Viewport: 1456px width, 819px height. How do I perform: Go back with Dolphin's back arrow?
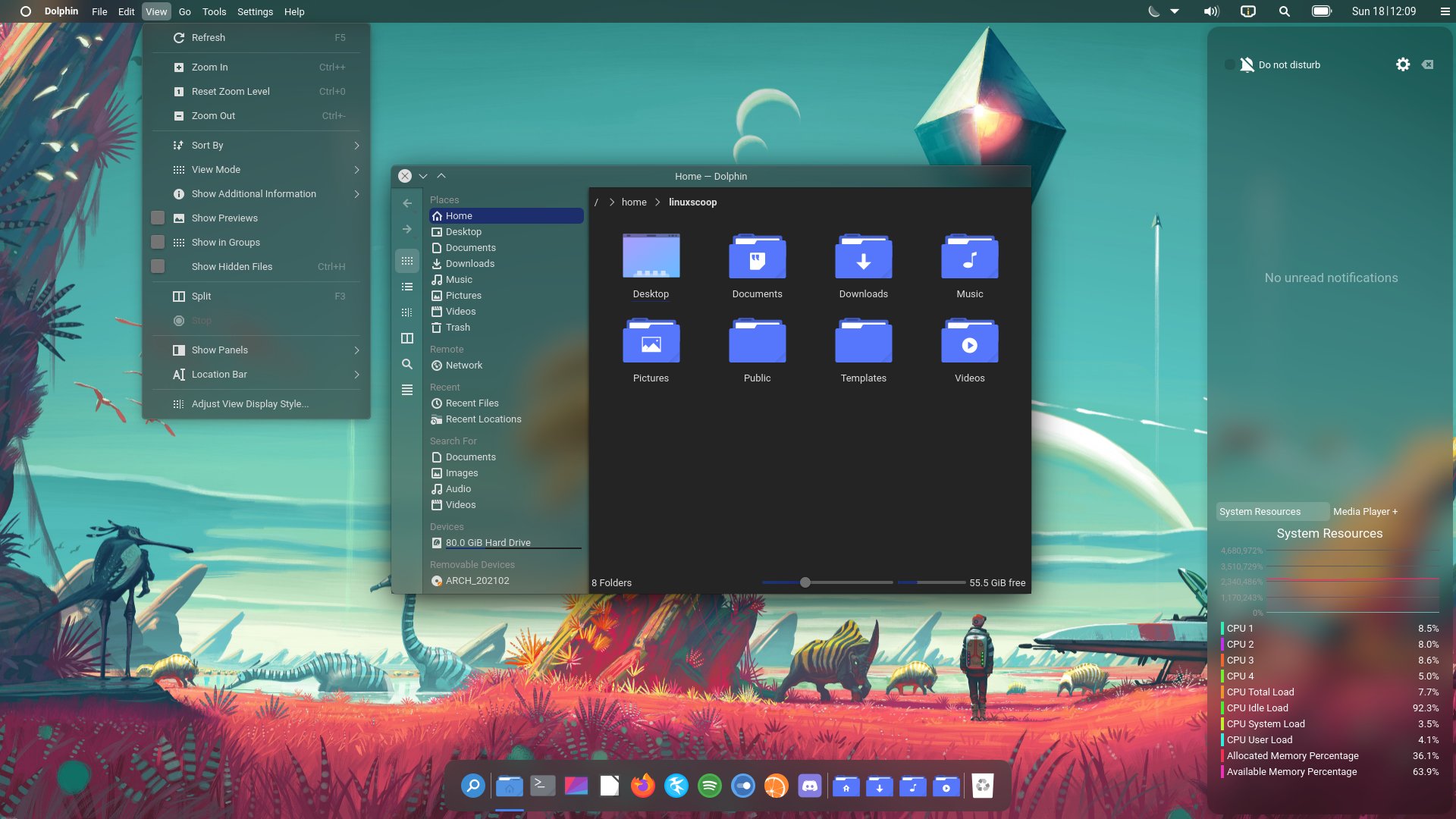(x=407, y=203)
